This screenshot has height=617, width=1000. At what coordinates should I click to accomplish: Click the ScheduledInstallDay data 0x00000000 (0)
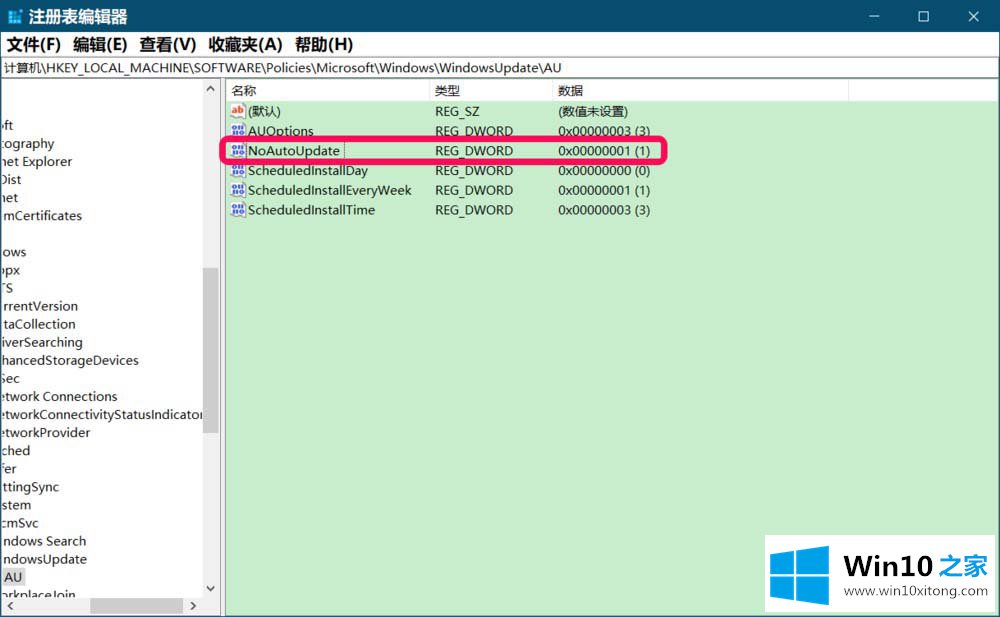pos(604,170)
